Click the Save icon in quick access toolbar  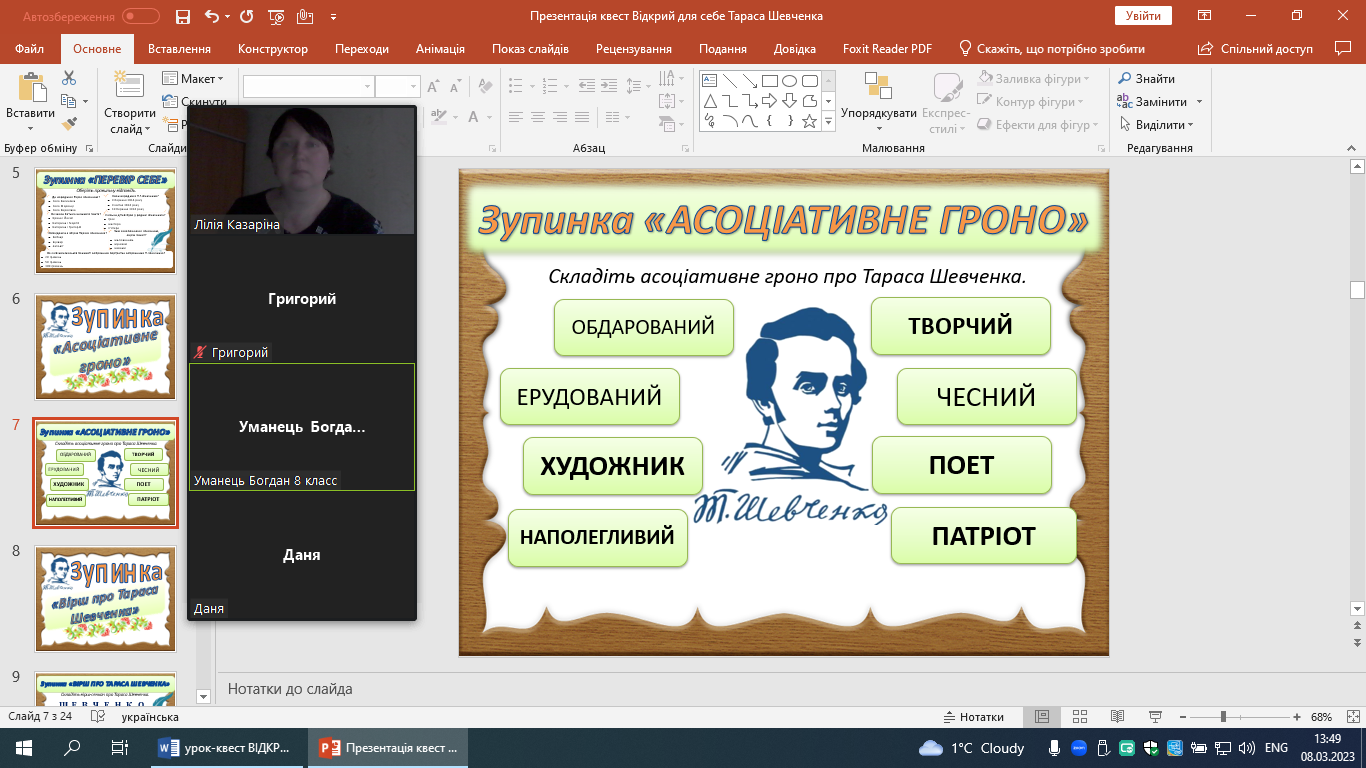(182, 16)
